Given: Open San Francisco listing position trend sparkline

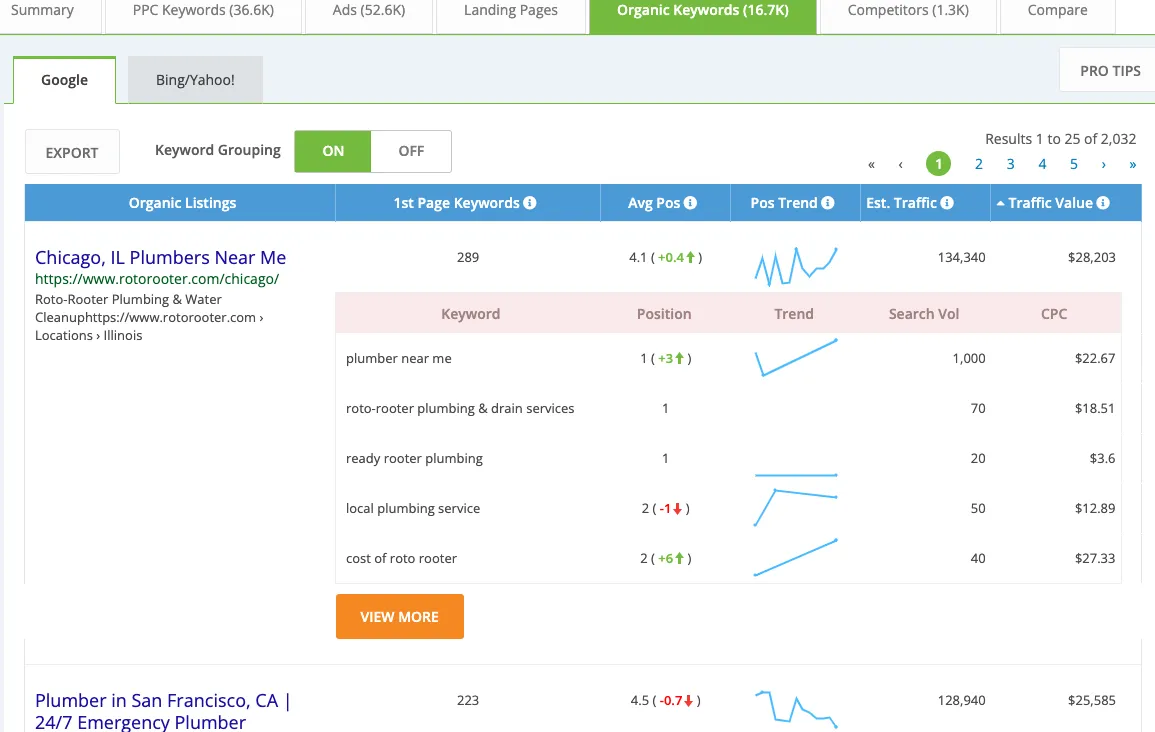Looking at the screenshot, I should [x=796, y=708].
